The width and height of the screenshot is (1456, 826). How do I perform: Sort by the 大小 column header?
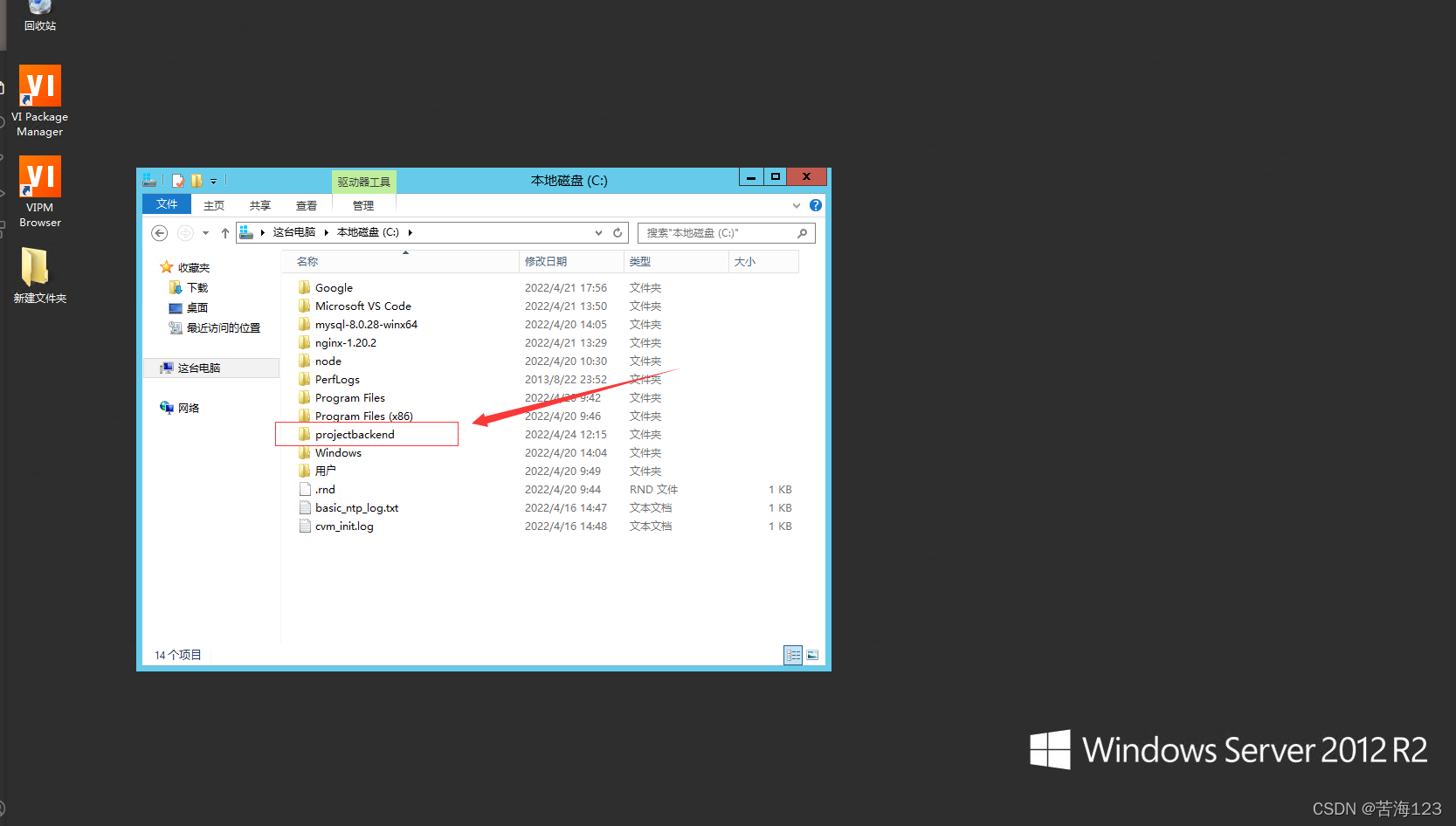tap(763, 261)
